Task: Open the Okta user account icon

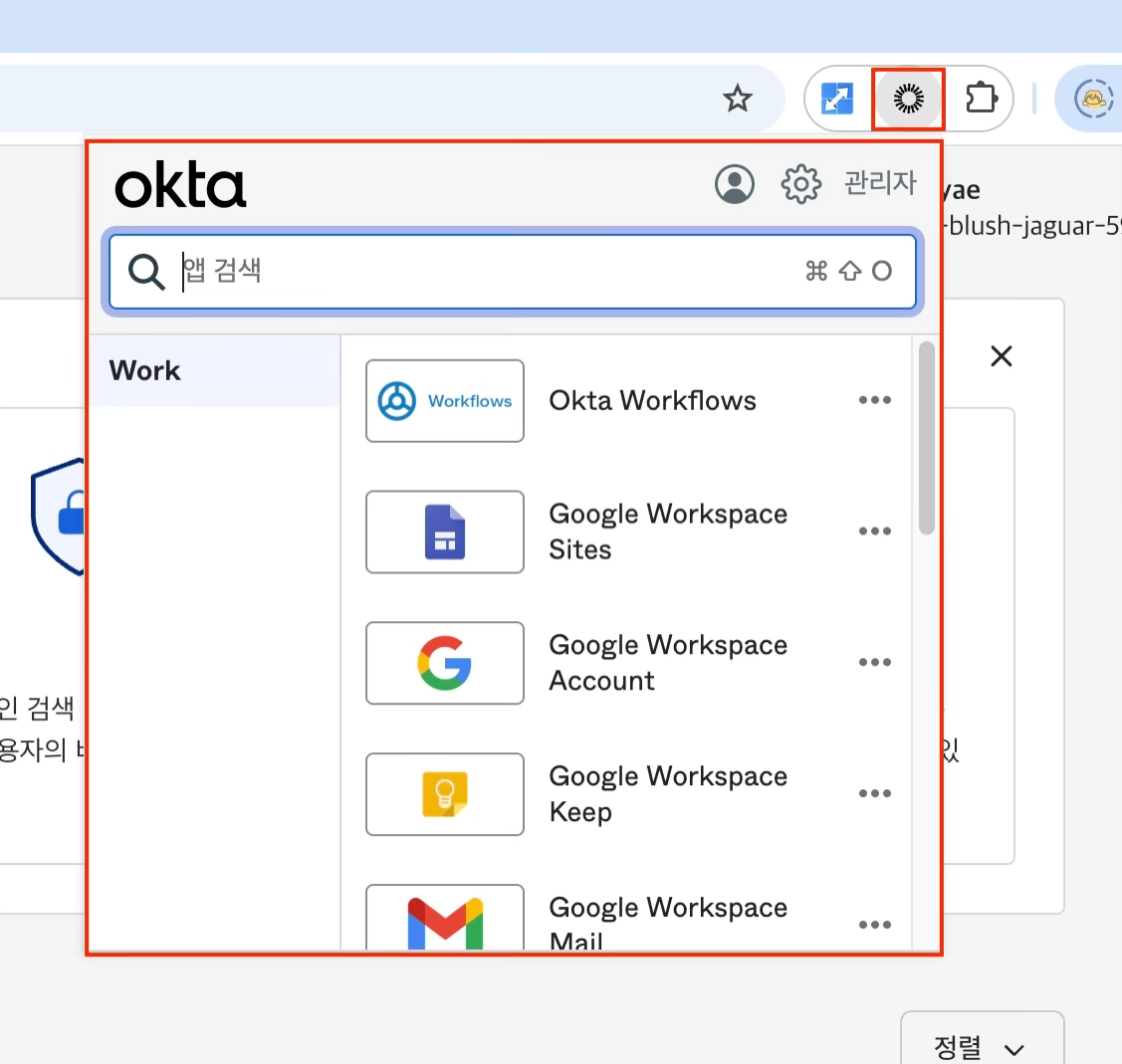Action: tap(734, 184)
